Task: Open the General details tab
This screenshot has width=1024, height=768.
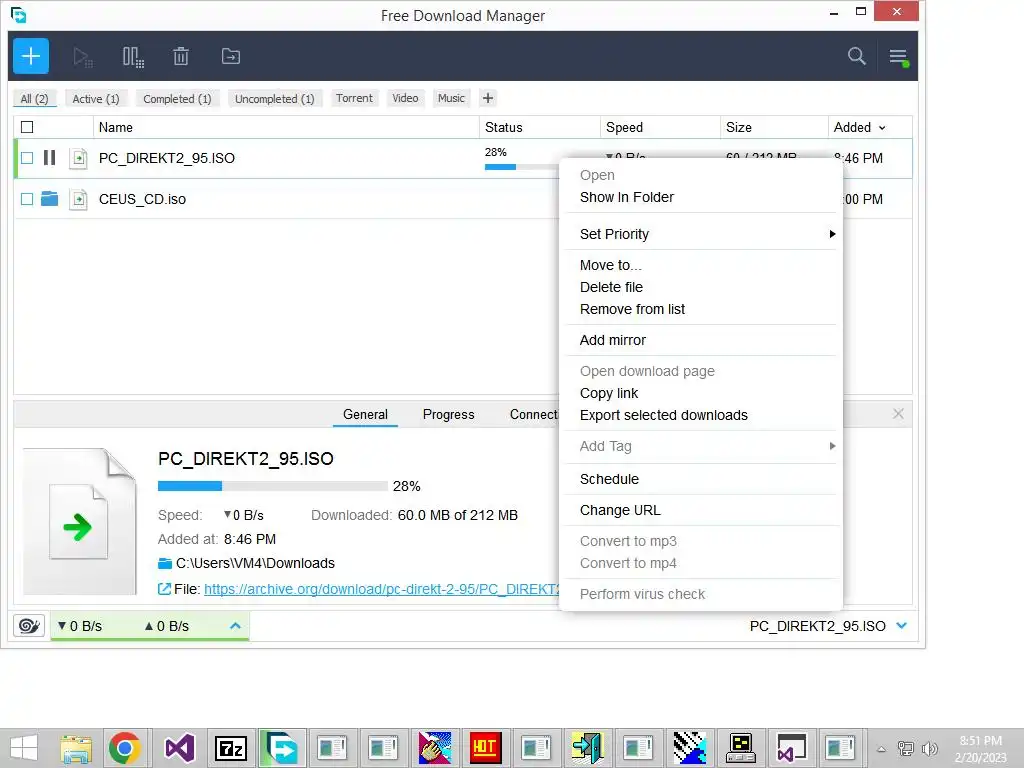Action: (365, 415)
